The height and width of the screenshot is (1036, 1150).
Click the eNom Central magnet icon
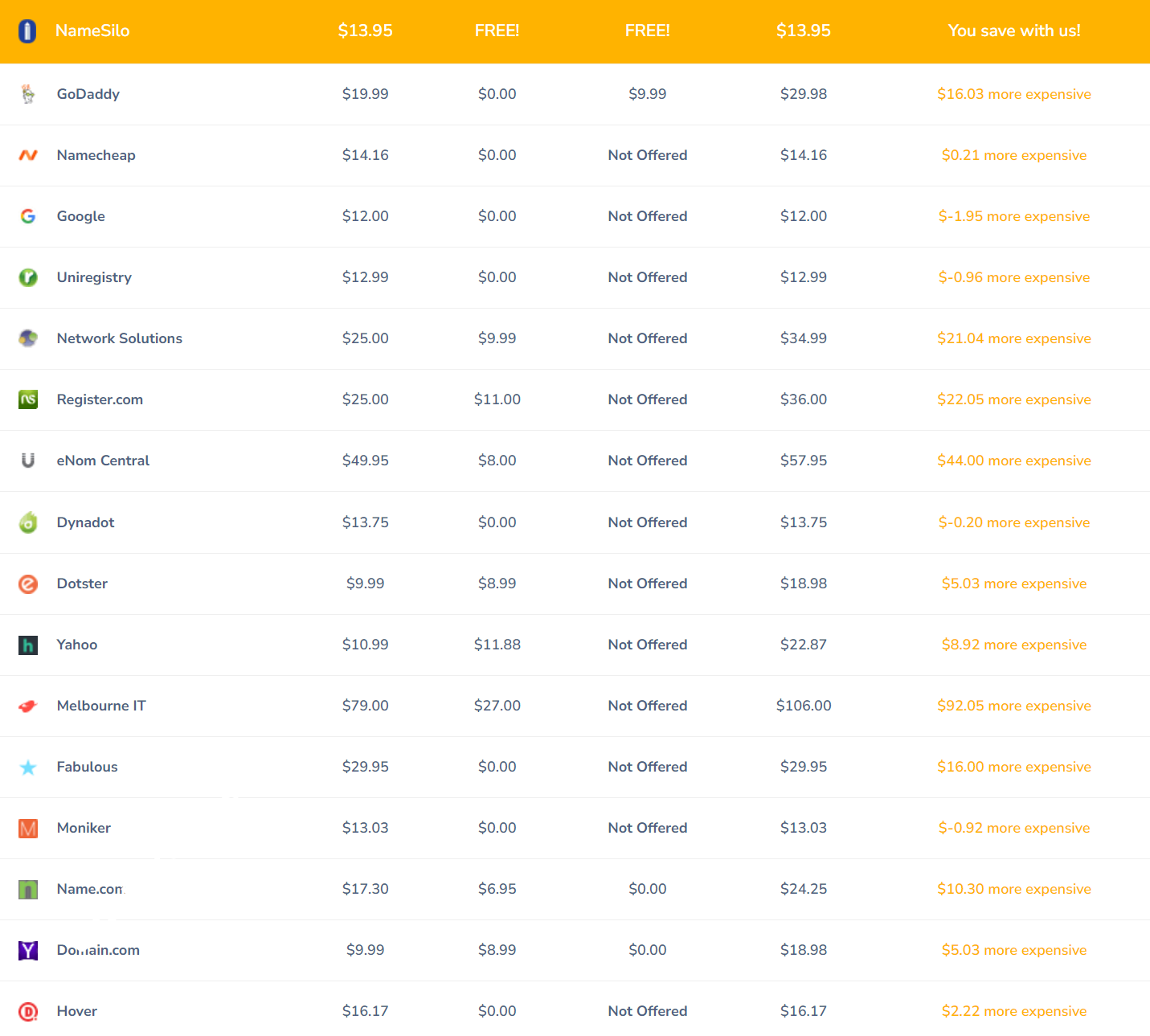28,461
